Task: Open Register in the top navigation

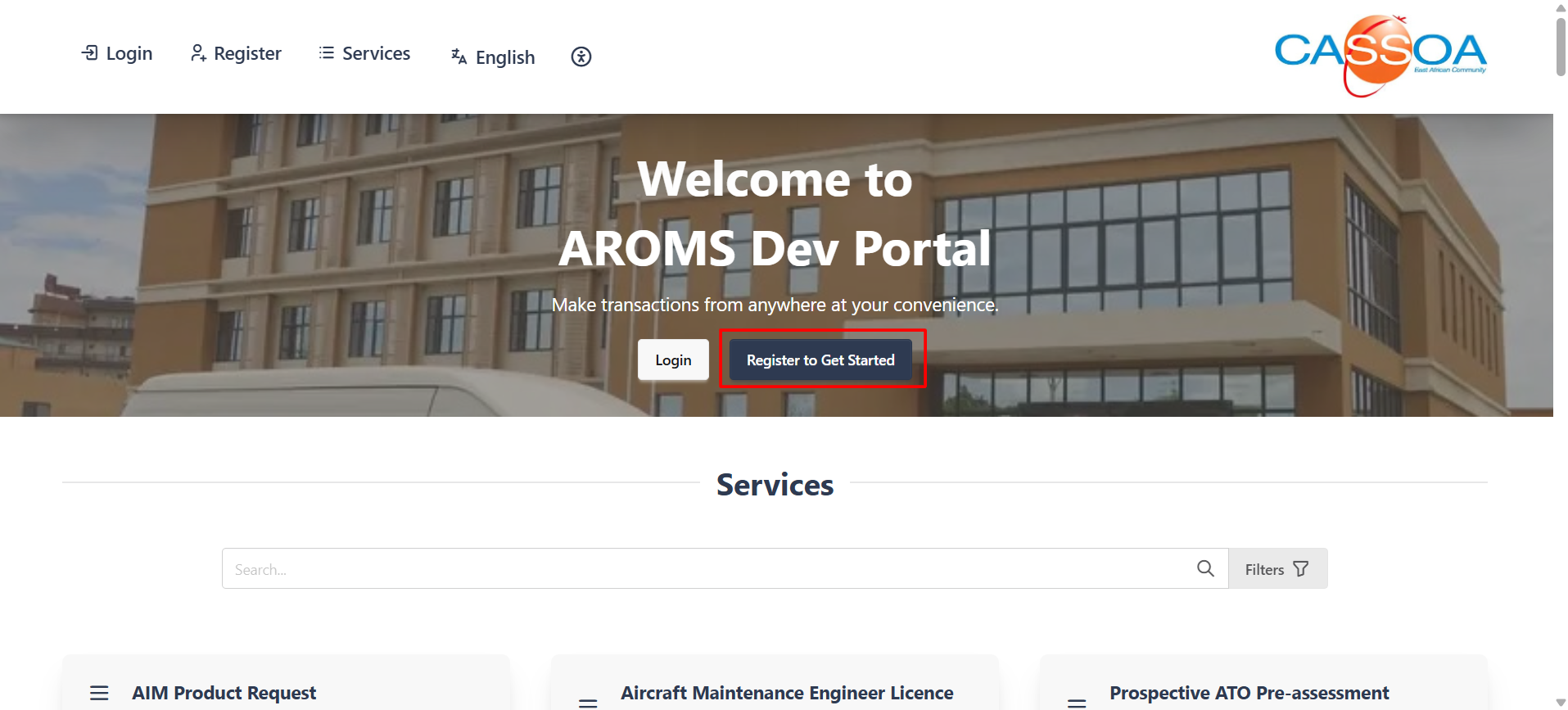Action: (236, 53)
